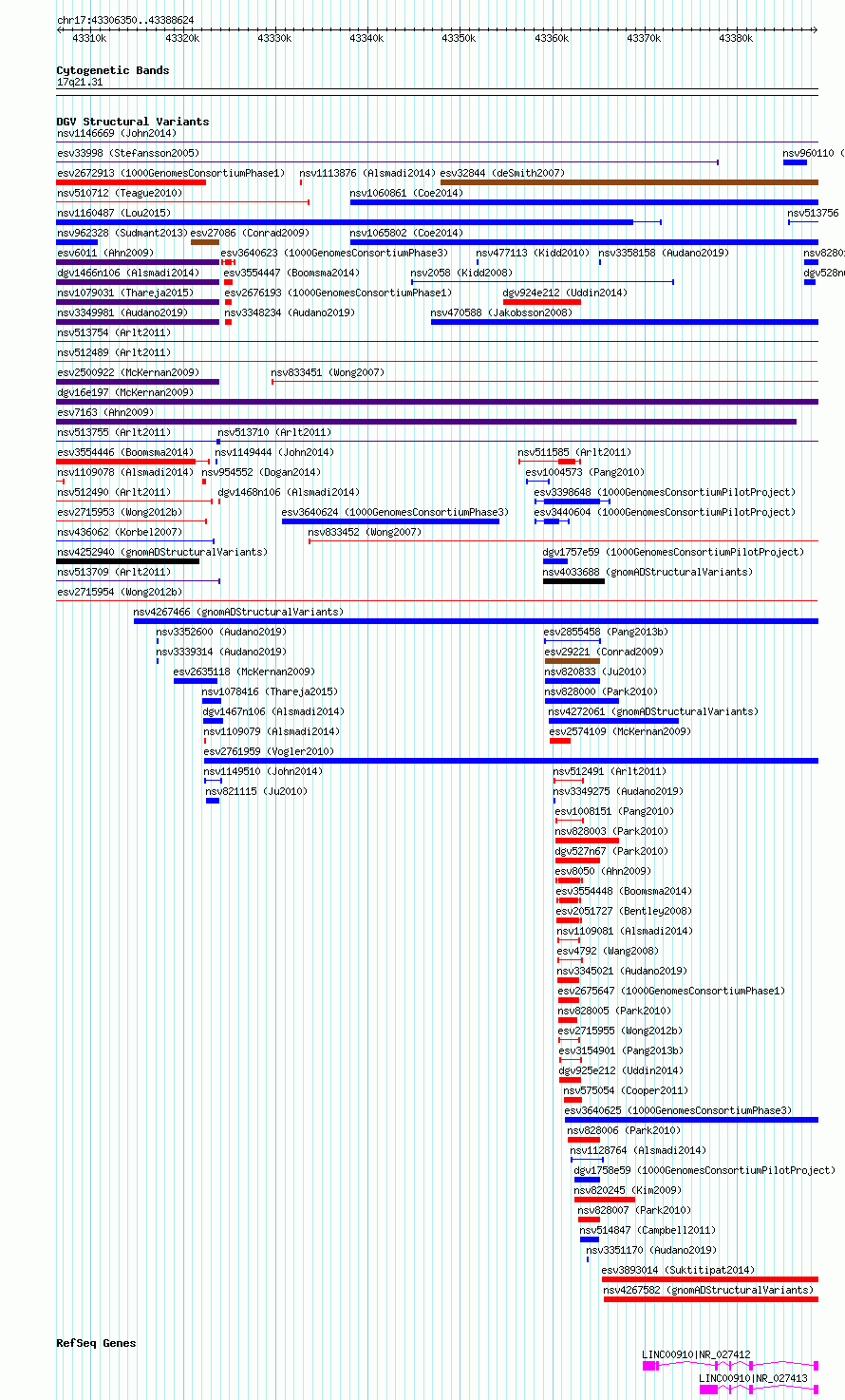Open the esv3640624 blue variant bar
Image resolution: width=845 pixels, height=1400 pixels.
click(390, 521)
